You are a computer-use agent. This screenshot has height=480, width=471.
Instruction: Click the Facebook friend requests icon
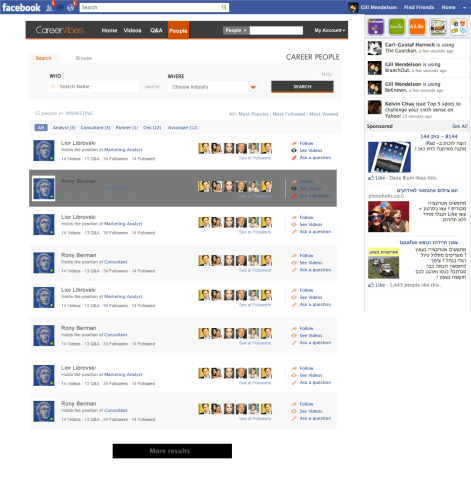(x=49, y=7)
